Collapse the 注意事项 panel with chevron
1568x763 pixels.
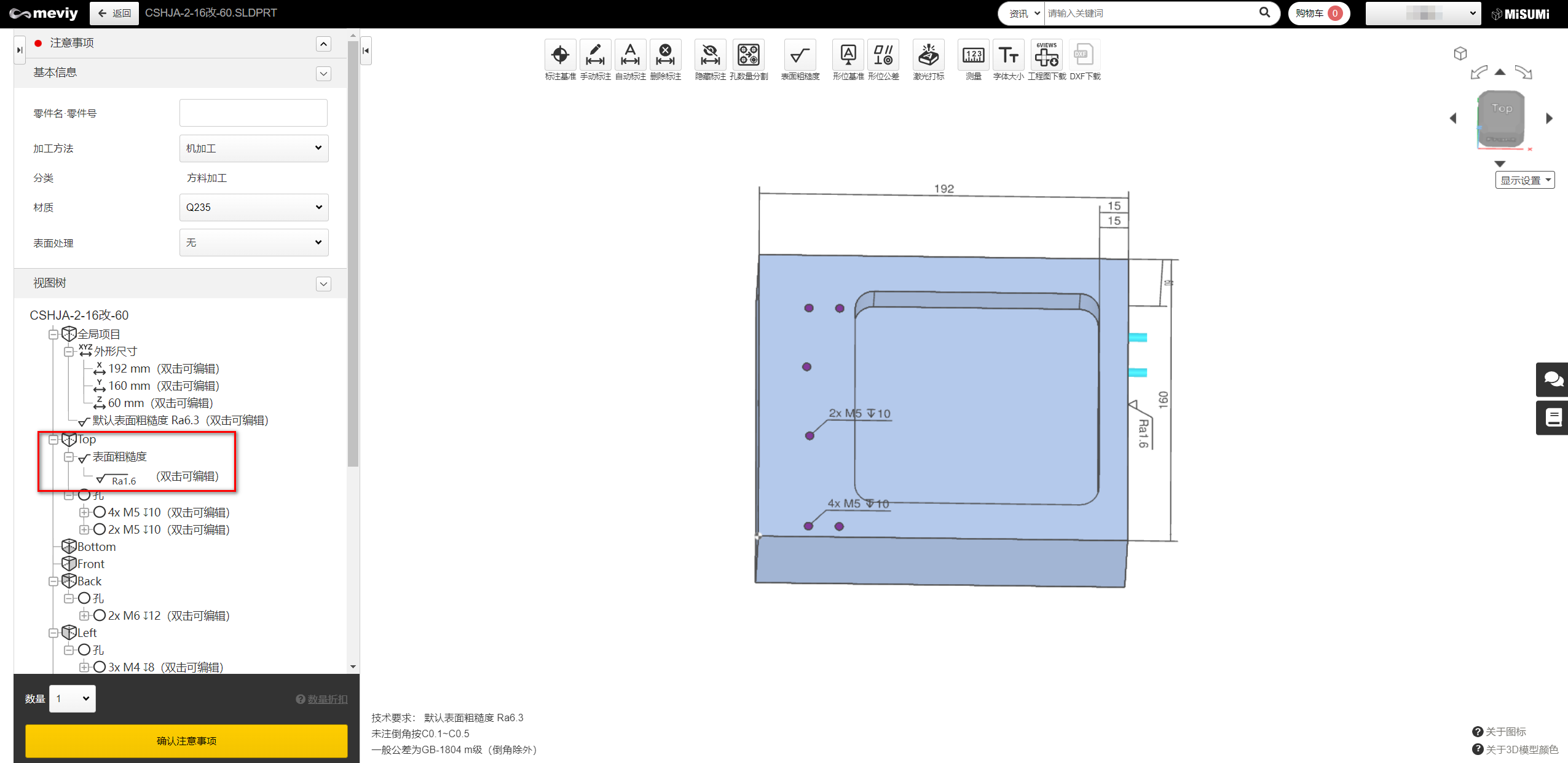(x=323, y=44)
